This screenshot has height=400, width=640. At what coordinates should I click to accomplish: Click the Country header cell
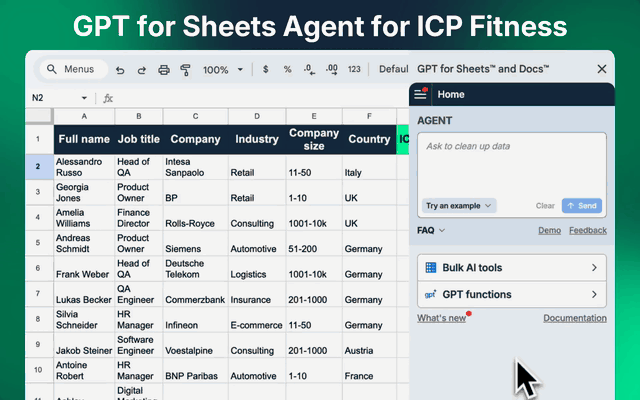coord(369,139)
